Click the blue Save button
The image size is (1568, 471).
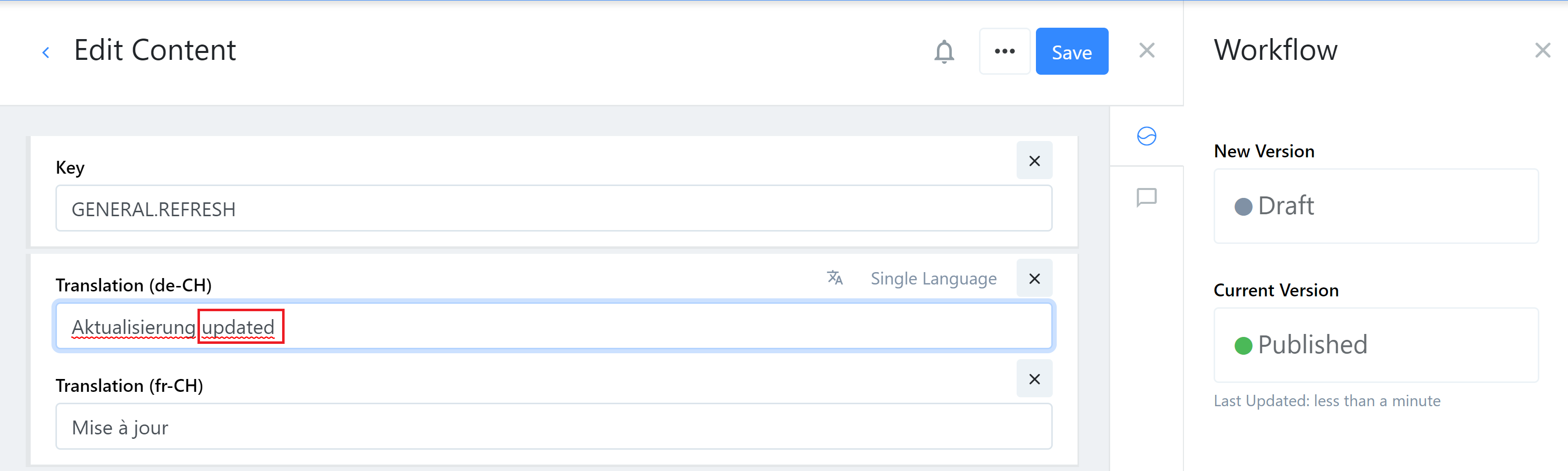pos(1071,52)
